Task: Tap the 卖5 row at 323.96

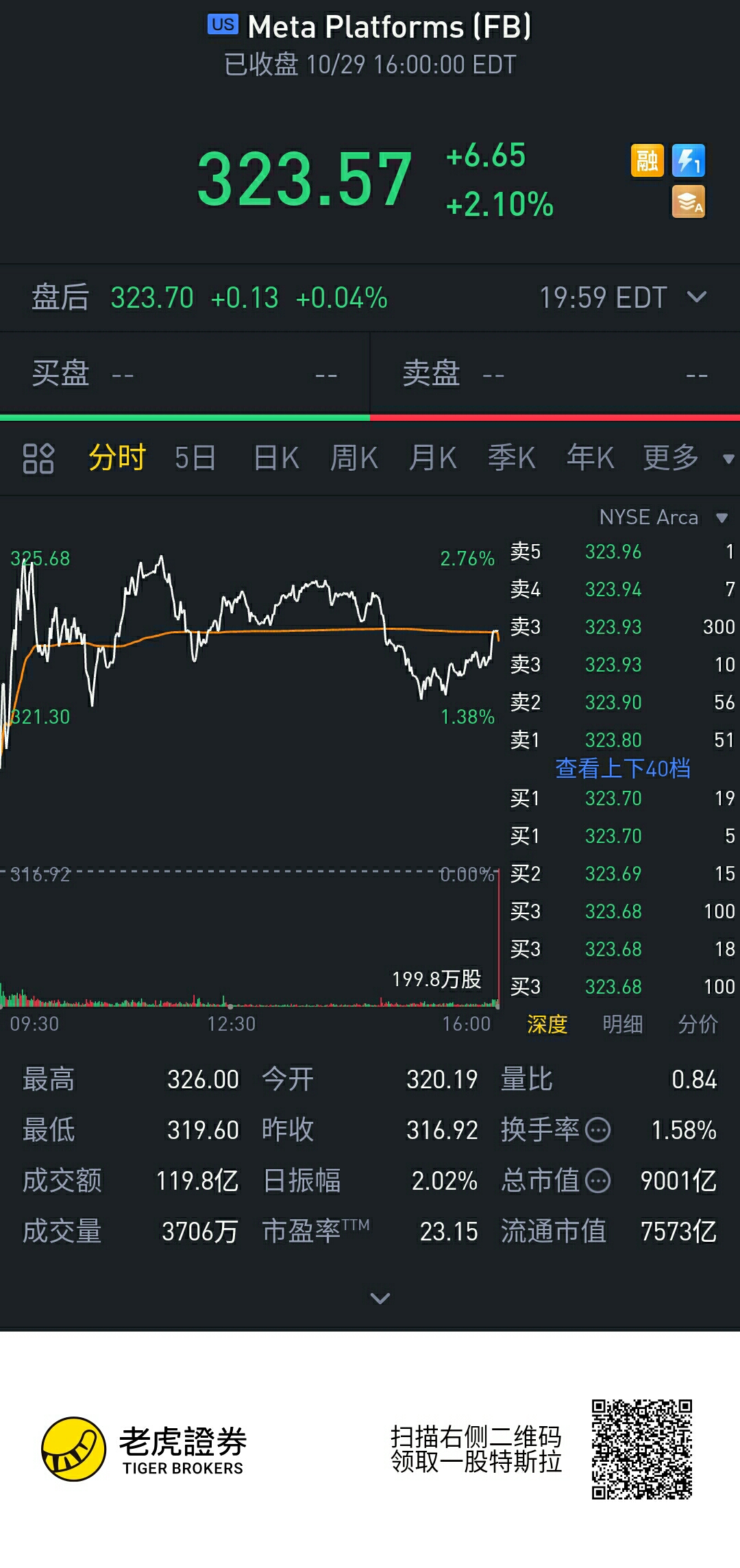Action: [x=622, y=552]
